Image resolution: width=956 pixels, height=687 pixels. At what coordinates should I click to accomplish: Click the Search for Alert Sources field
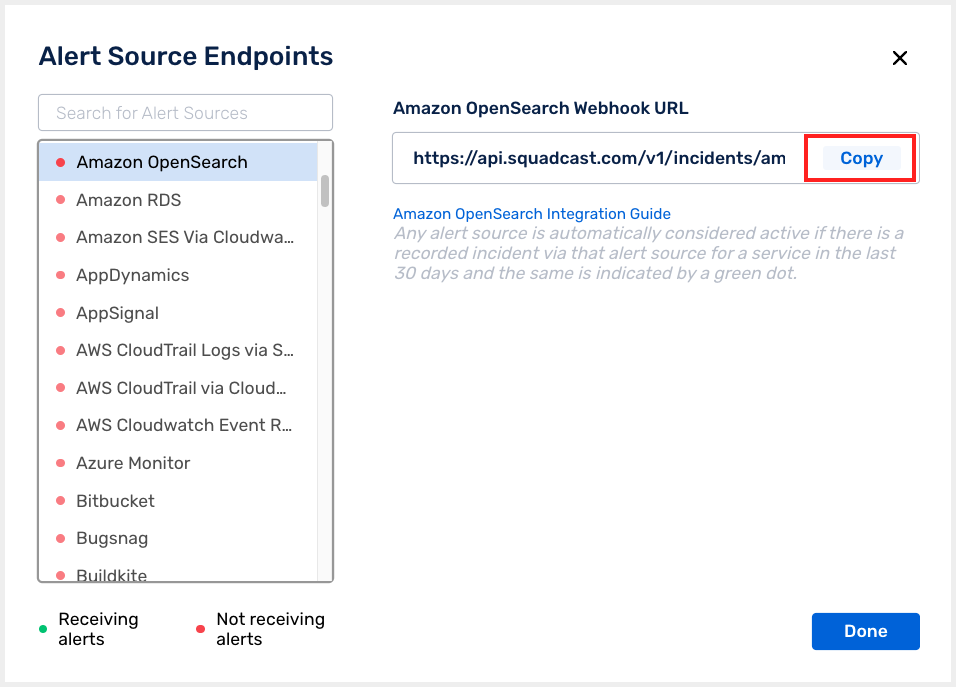click(185, 112)
